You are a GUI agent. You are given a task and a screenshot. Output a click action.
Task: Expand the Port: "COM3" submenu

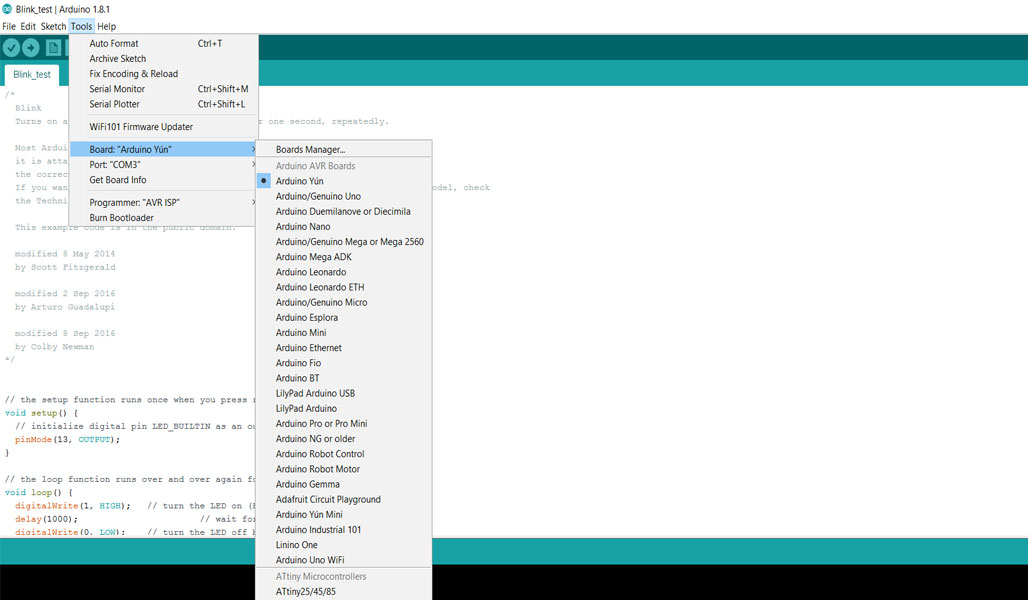pos(163,165)
